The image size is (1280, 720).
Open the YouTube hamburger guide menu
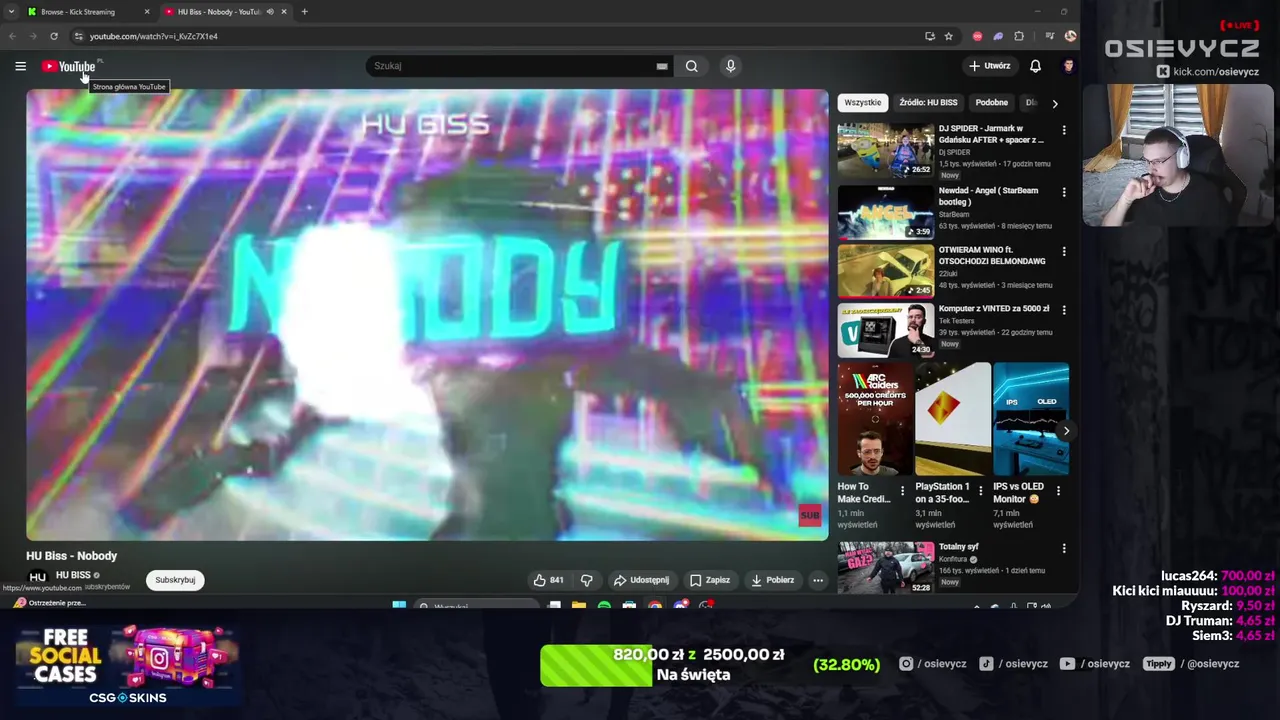(20, 66)
